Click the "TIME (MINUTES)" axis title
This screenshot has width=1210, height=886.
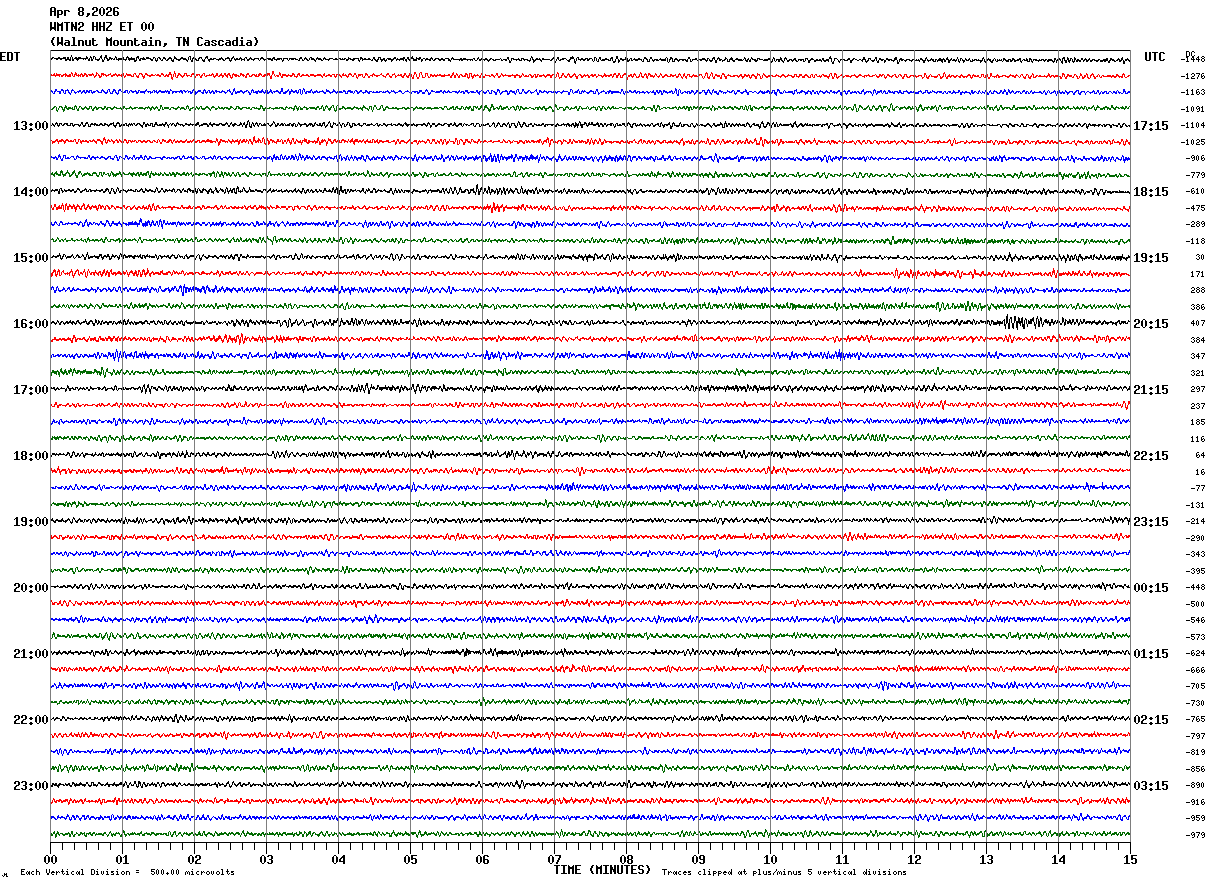pyautogui.click(x=602, y=870)
